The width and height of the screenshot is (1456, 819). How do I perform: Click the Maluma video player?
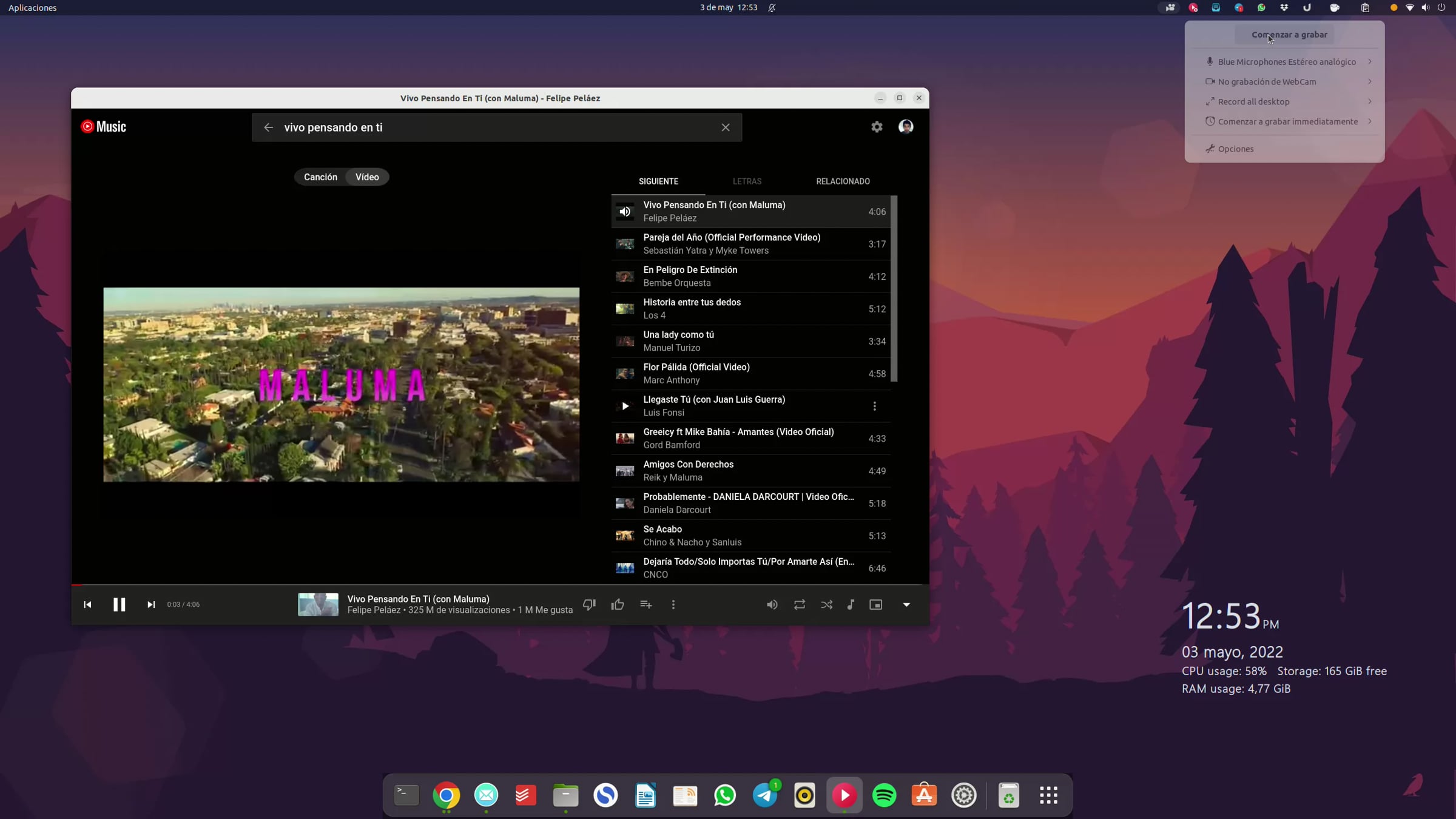341,385
